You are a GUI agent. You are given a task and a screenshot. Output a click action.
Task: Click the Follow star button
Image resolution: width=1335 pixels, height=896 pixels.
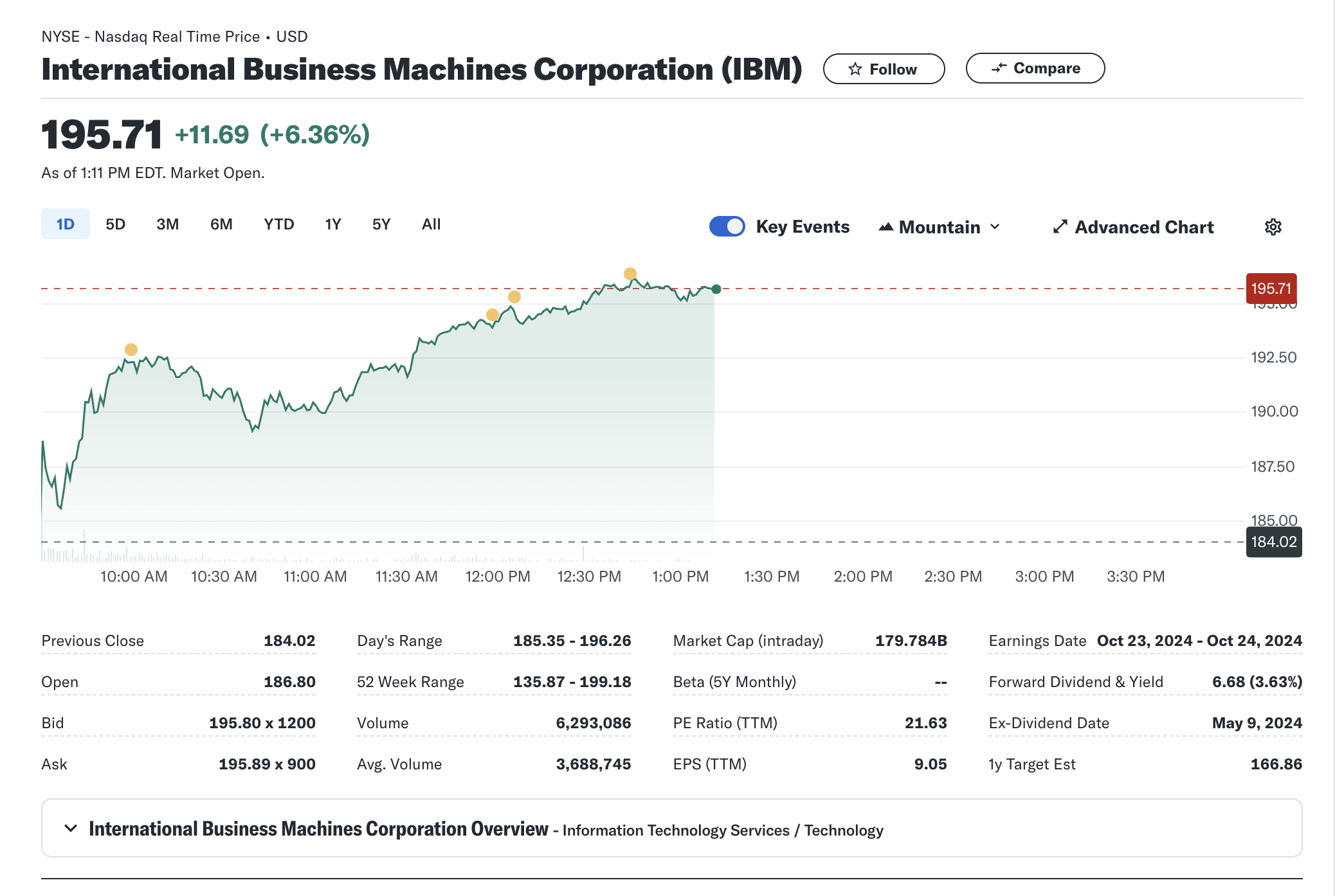[x=884, y=69]
